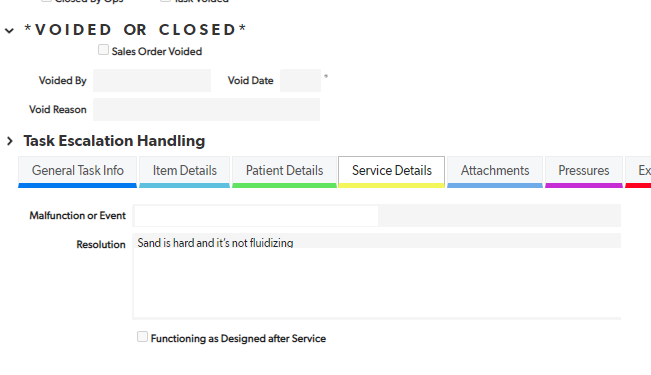Image resolution: width=651 pixels, height=375 pixels.
Task: Switch to the Item Details tab
Action: (184, 172)
